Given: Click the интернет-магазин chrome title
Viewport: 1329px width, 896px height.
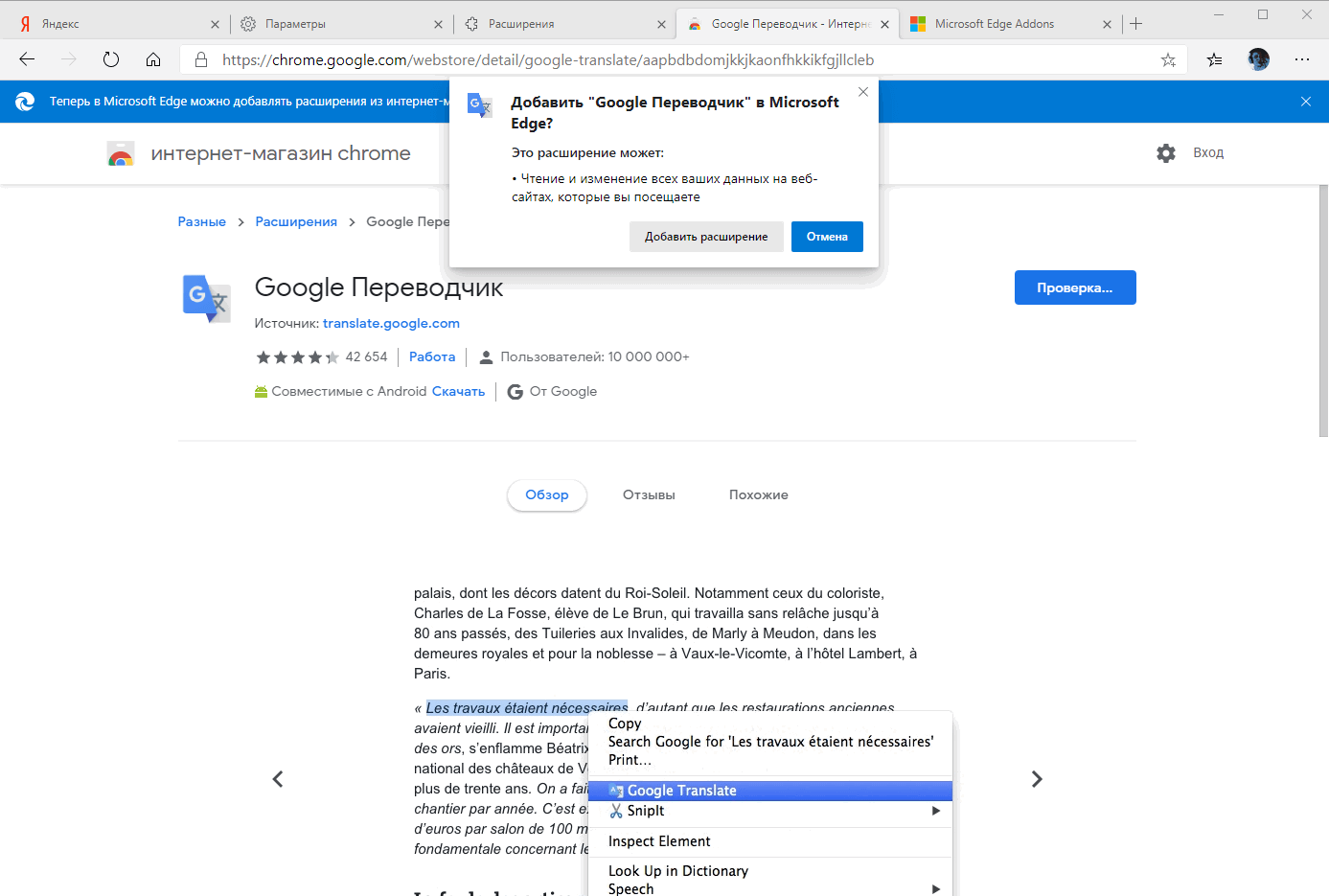Looking at the screenshot, I should 281,153.
